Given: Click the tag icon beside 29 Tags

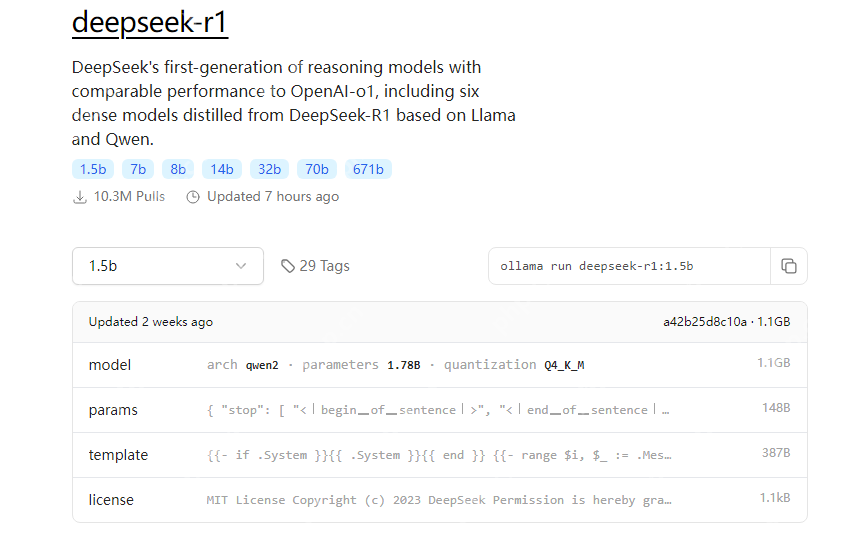Looking at the screenshot, I should pos(288,266).
